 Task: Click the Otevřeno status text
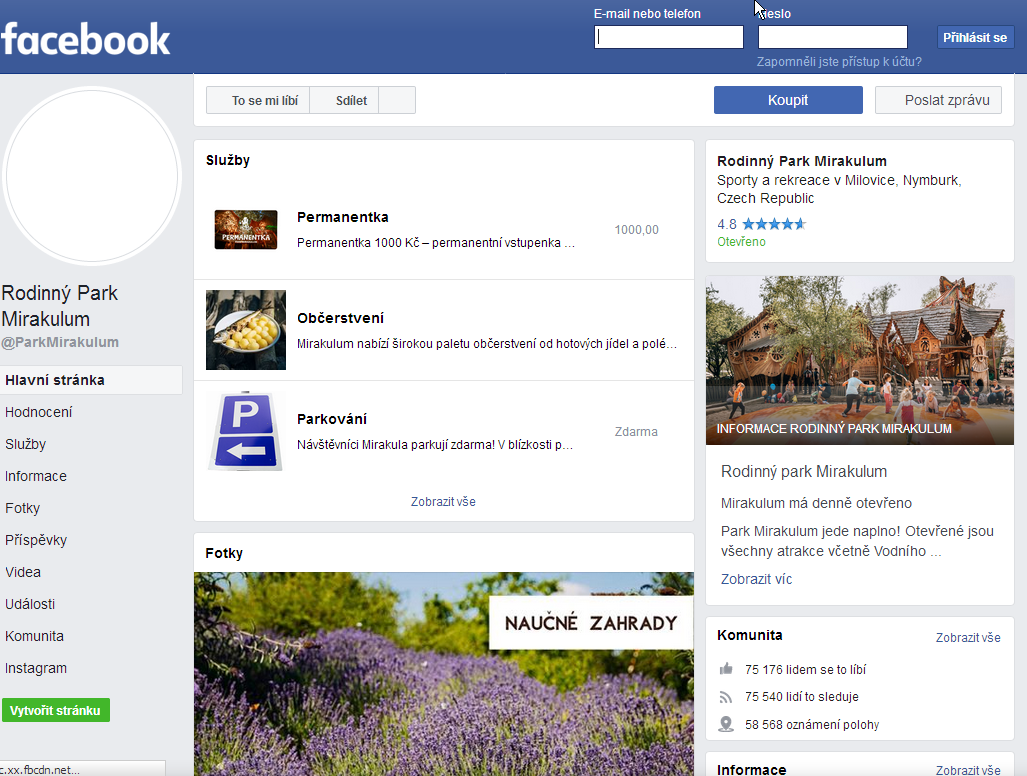(741, 242)
